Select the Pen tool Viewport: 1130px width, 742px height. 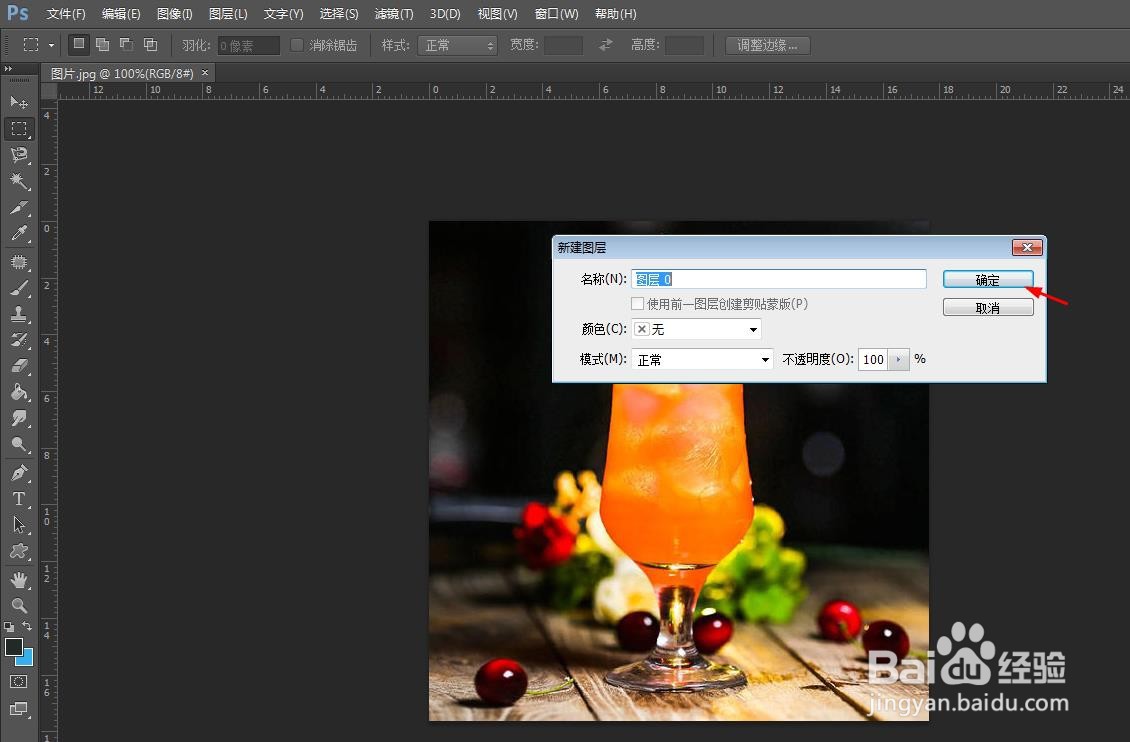[19, 473]
